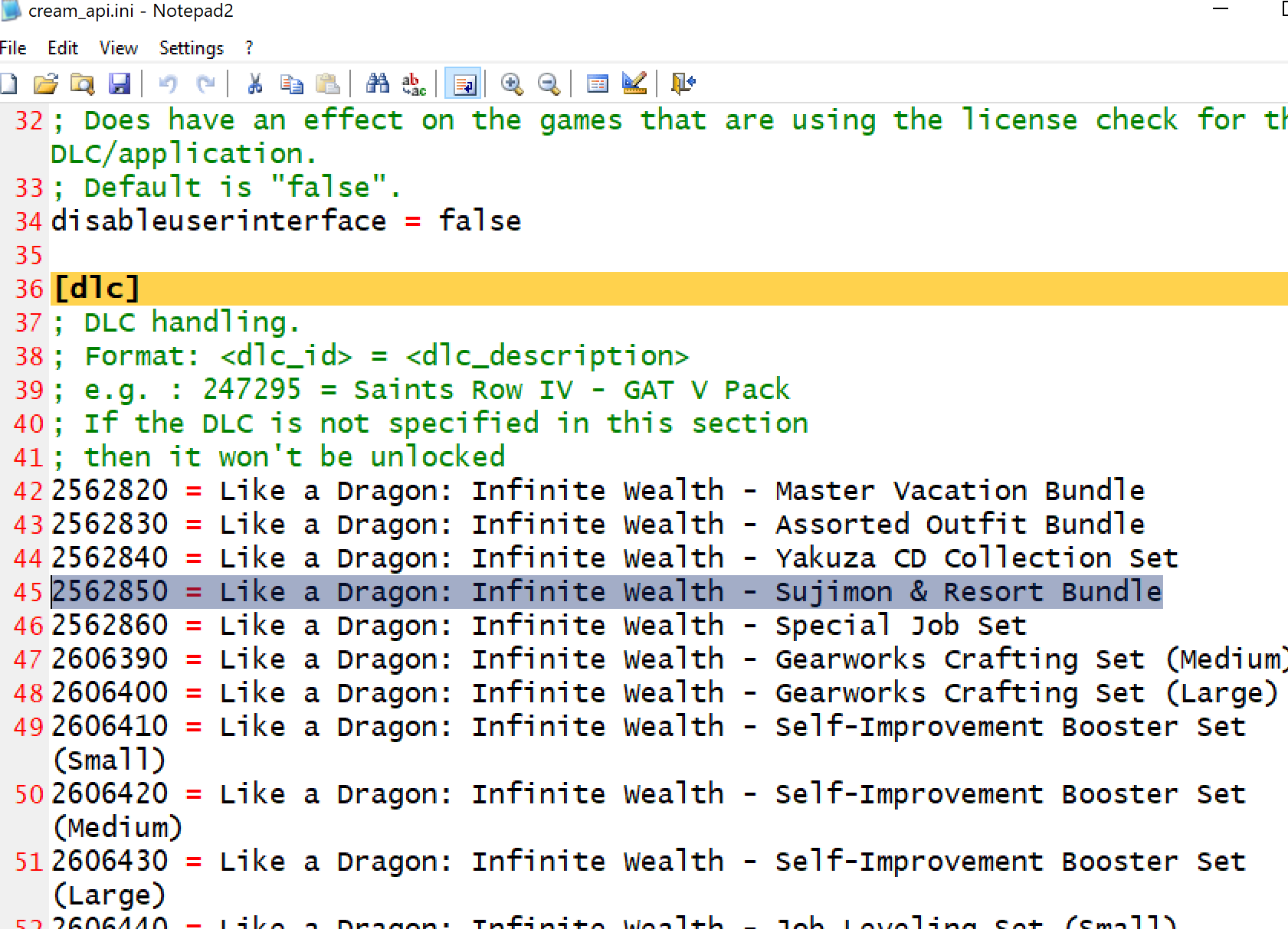Viewport: 1288px width, 929px height.
Task: Copy selection with the Copy icon
Action: pos(291,83)
